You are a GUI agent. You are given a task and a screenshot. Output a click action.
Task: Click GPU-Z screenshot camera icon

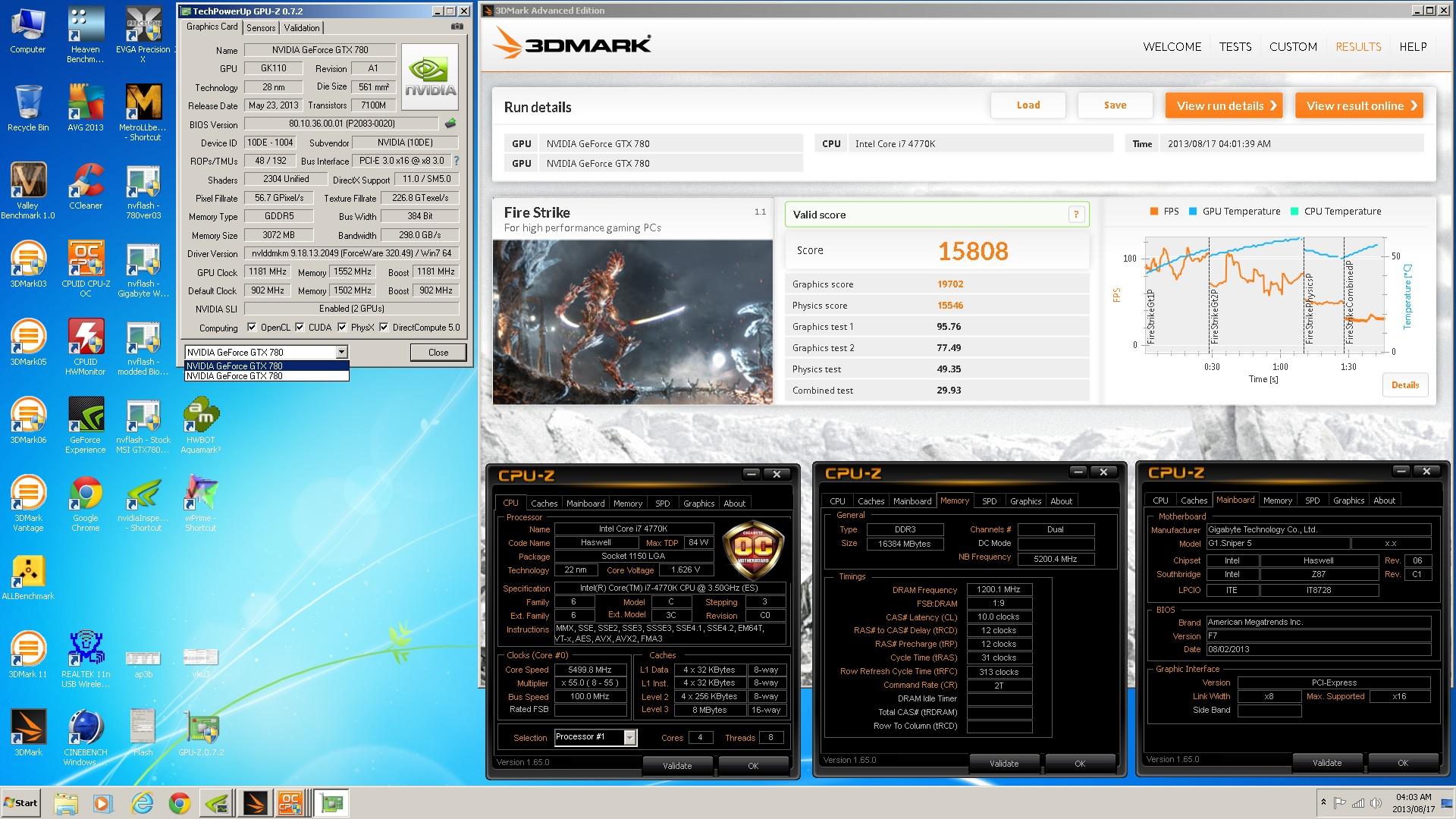(x=457, y=27)
